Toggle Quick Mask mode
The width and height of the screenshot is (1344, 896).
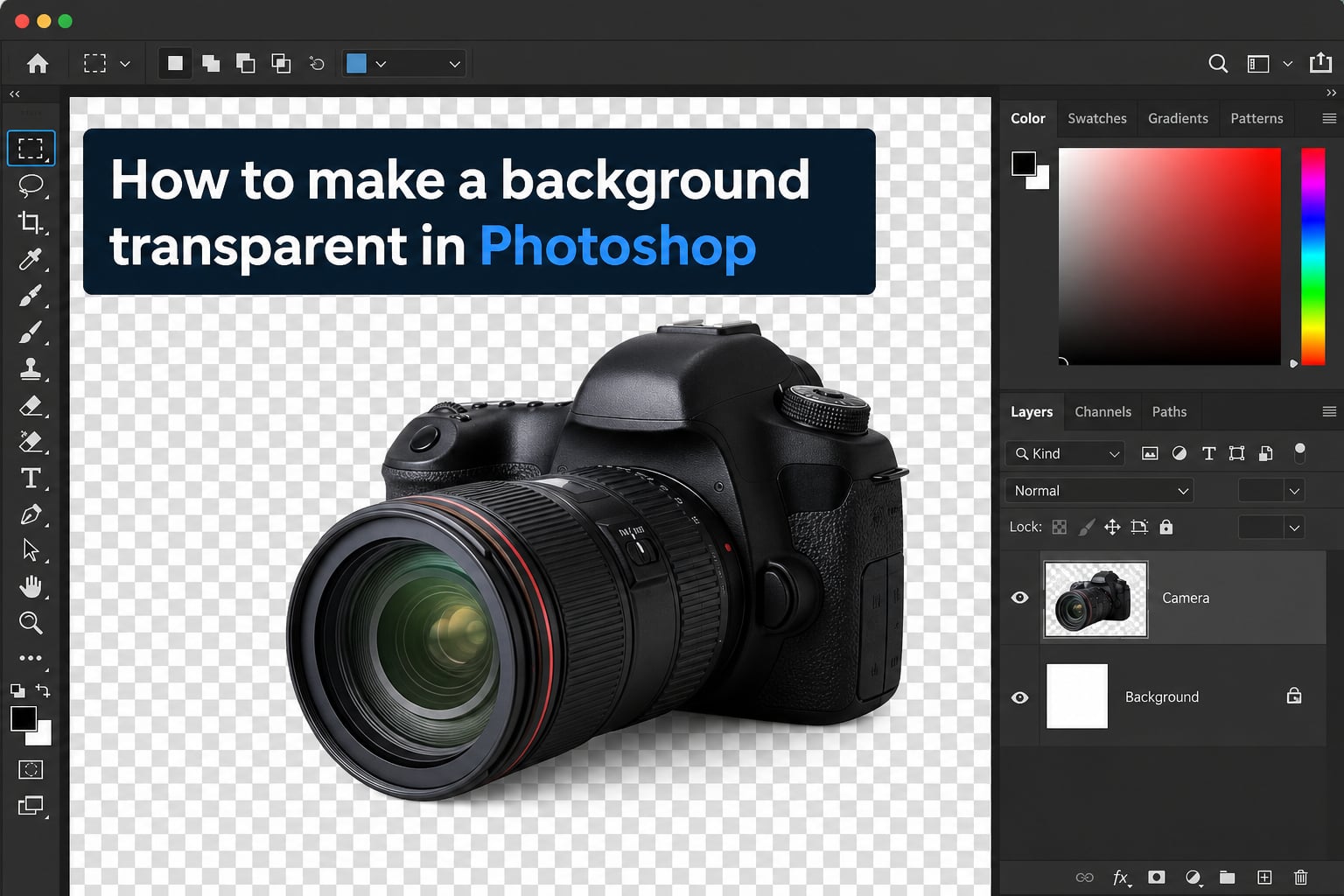pos(31,769)
